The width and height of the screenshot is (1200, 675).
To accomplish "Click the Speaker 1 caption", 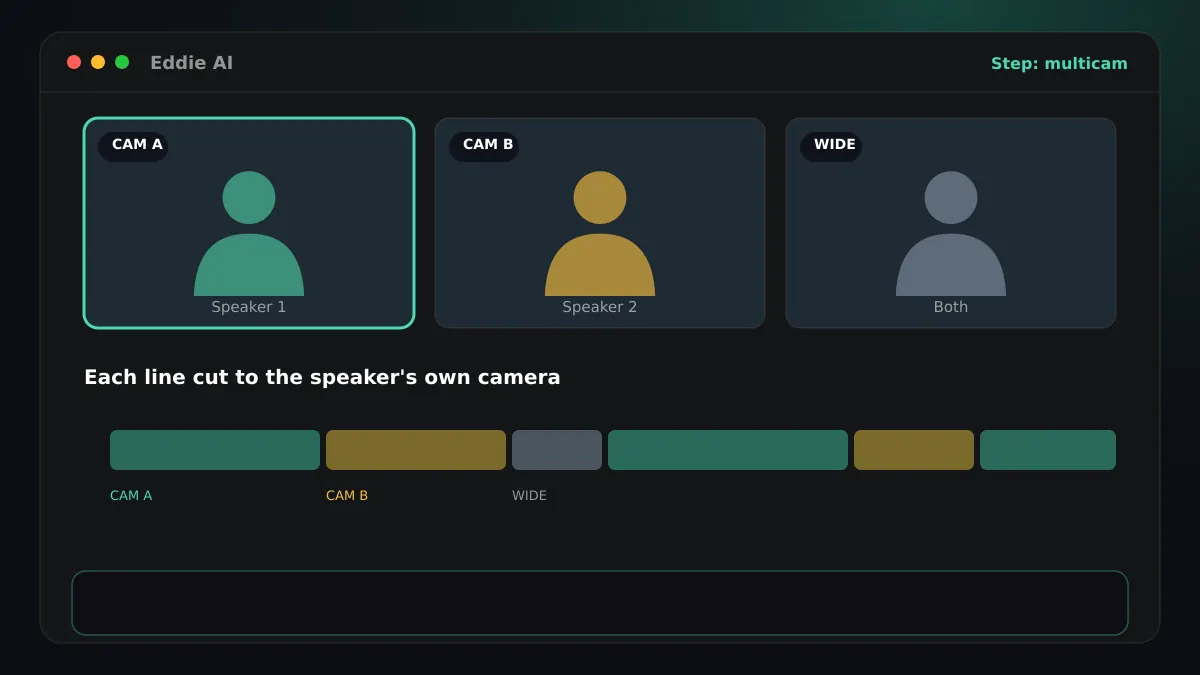I will (249, 307).
